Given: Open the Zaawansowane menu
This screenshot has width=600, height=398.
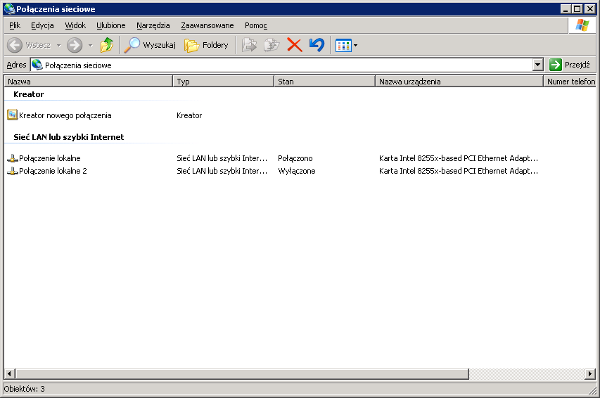Looking at the screenshot, I should (207, 25).
